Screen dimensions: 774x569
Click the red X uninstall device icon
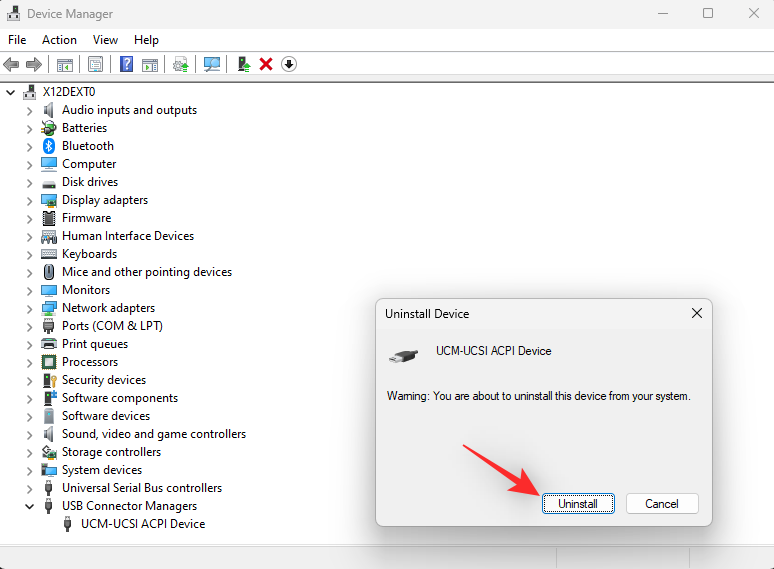tap(266, 64)
